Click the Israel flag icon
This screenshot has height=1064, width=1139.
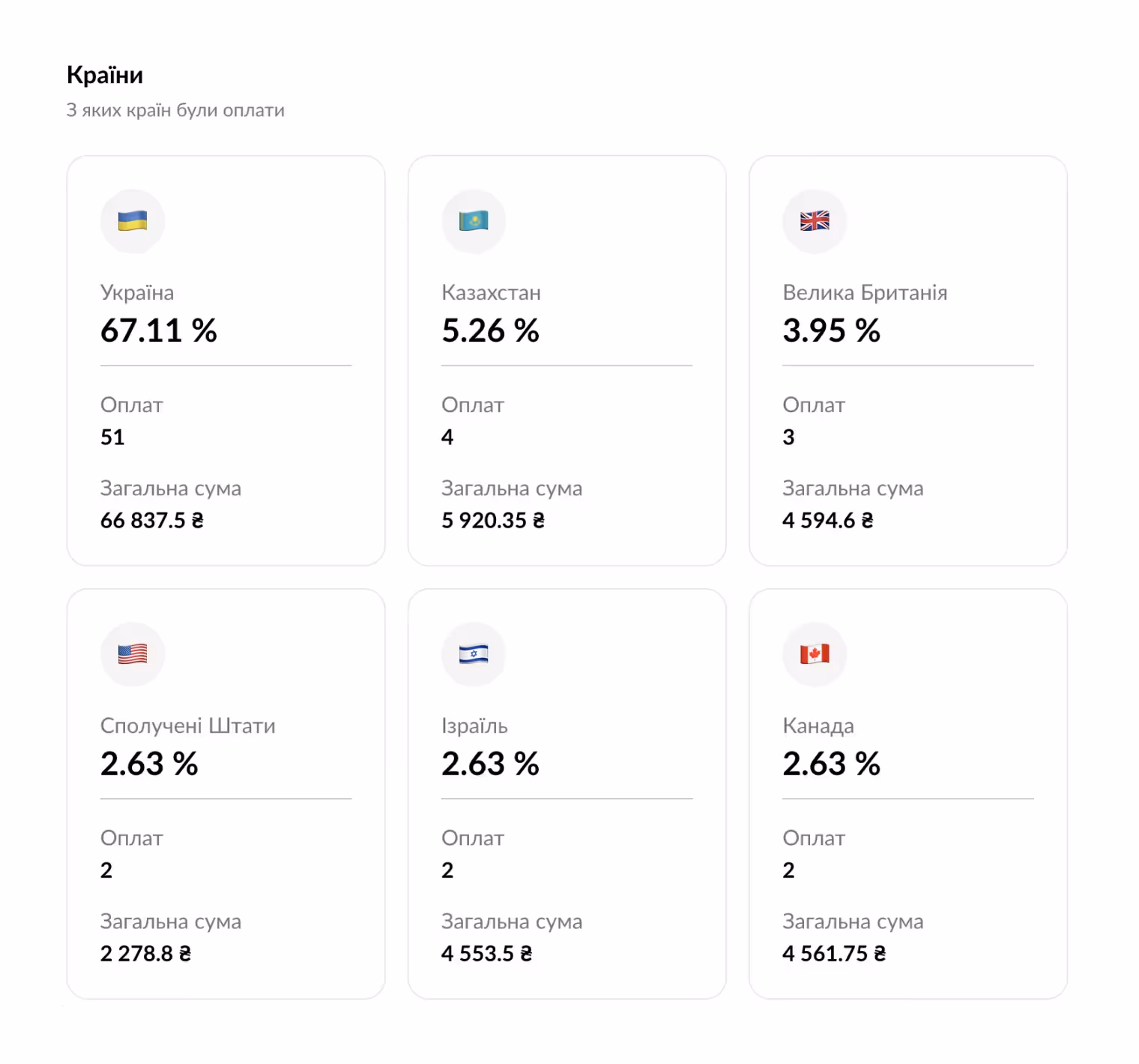[474, 653]
